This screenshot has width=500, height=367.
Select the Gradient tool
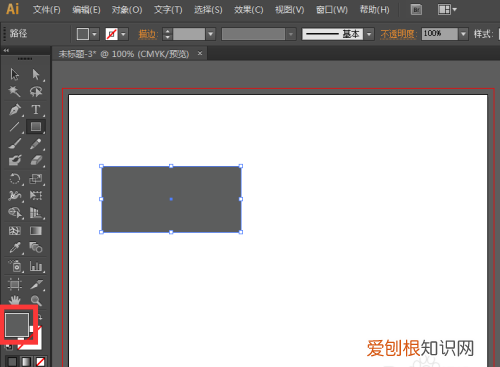pos(36,231)
